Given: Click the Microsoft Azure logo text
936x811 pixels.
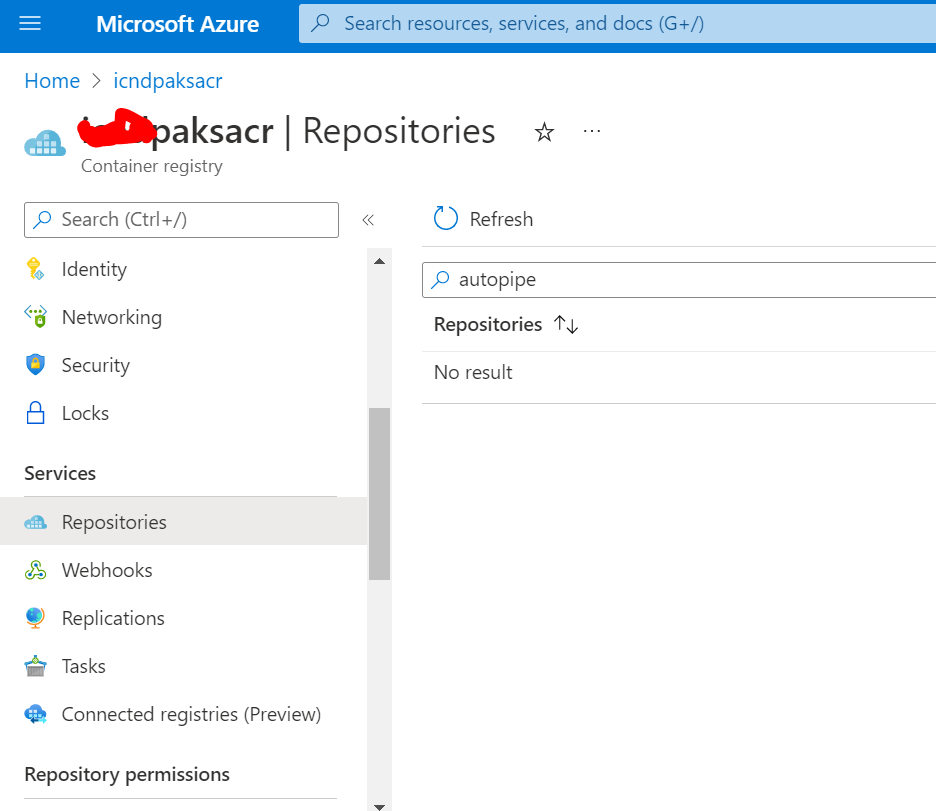Looking at the screenshot, I should (x=177, y=24).
